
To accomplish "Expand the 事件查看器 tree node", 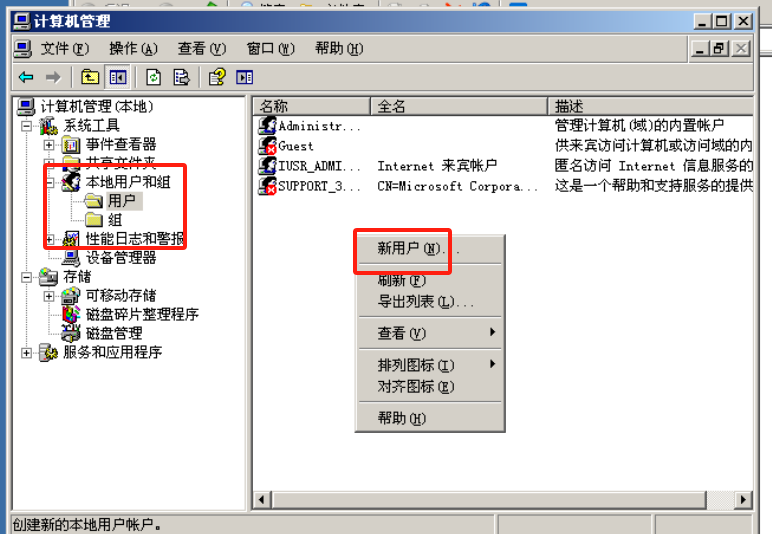I will click(49, 145).
